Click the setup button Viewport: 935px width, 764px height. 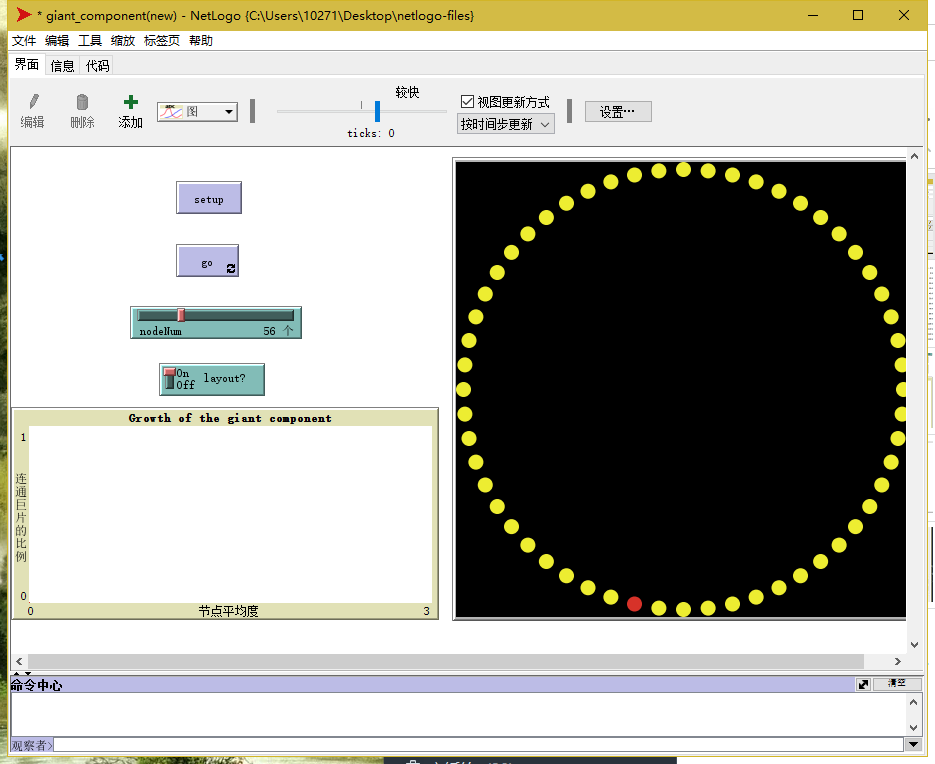point(208,197)
